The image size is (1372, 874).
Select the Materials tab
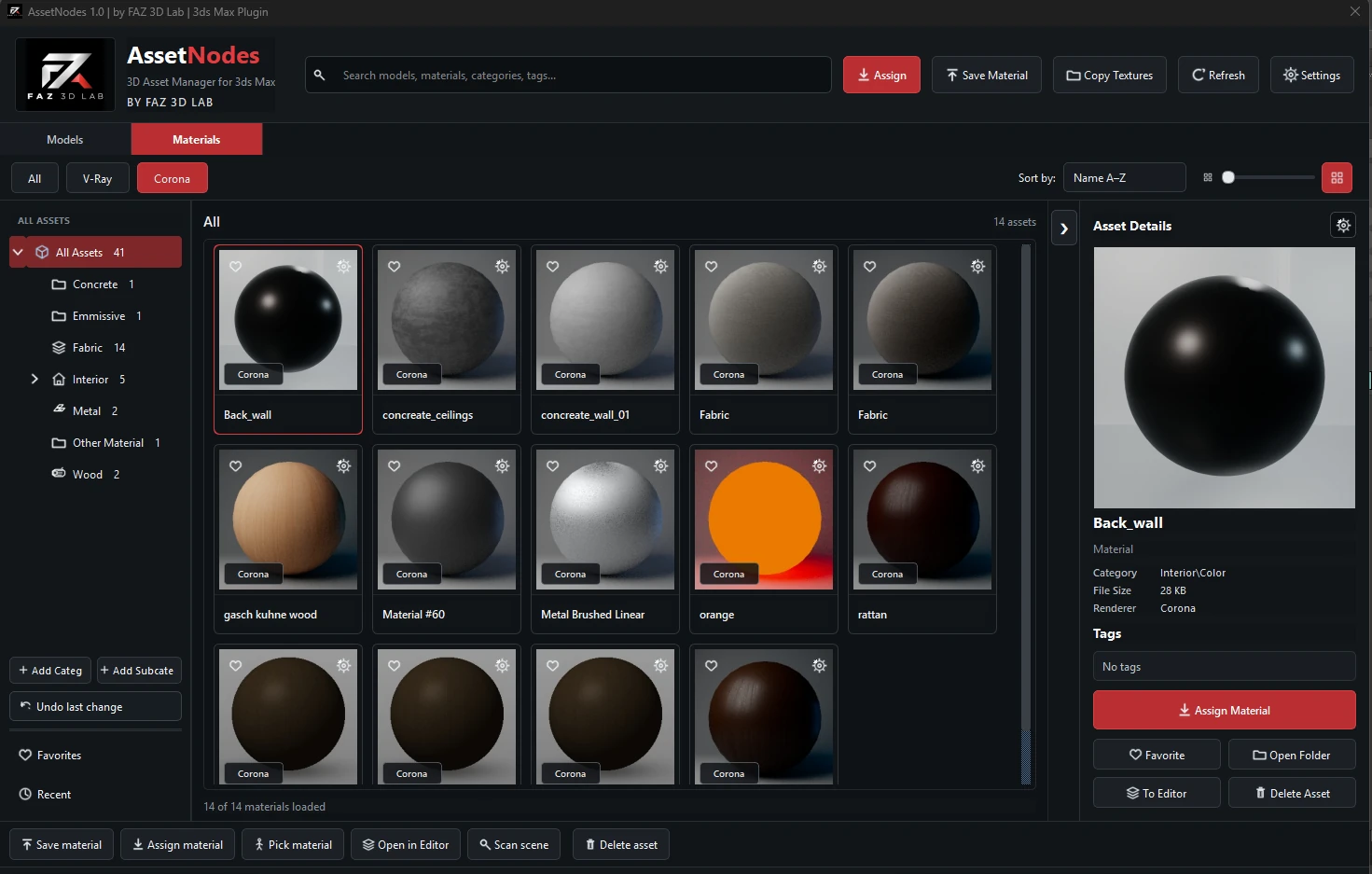(x=197, y=139)
